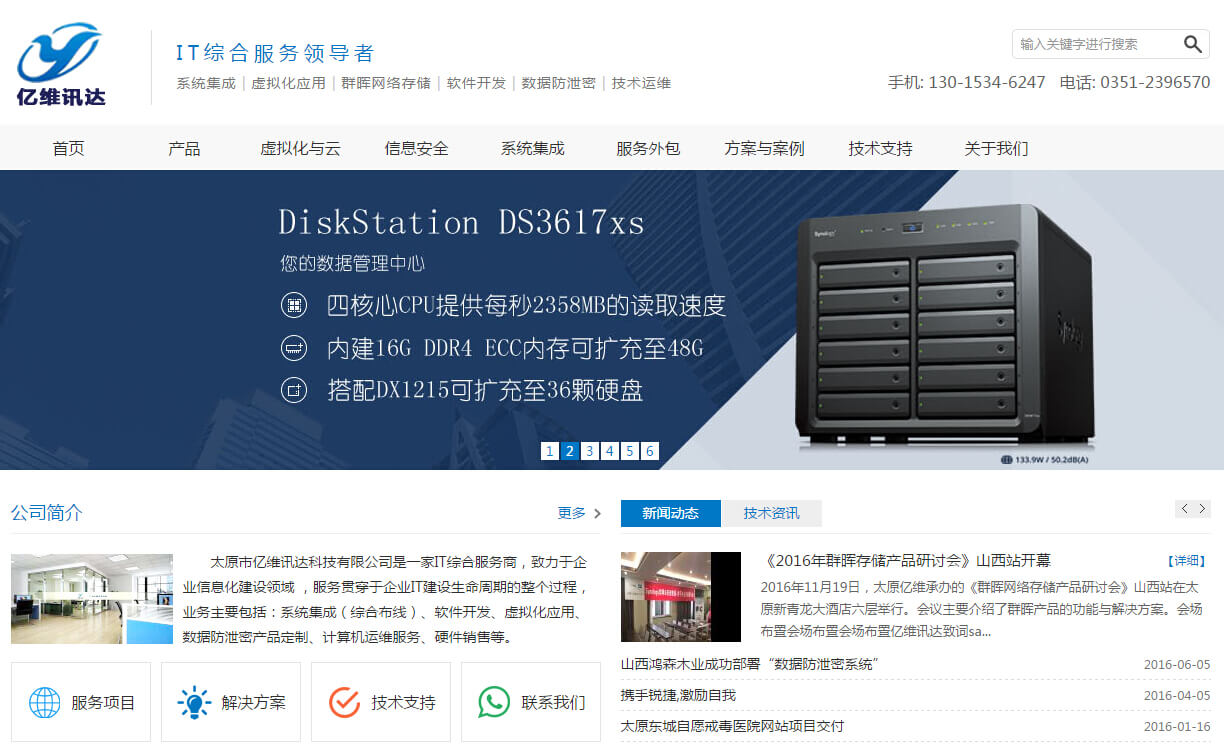Switch to banner slide 4
The image size is (1224, 755).
pyautogui.click(x=609, y=451)
